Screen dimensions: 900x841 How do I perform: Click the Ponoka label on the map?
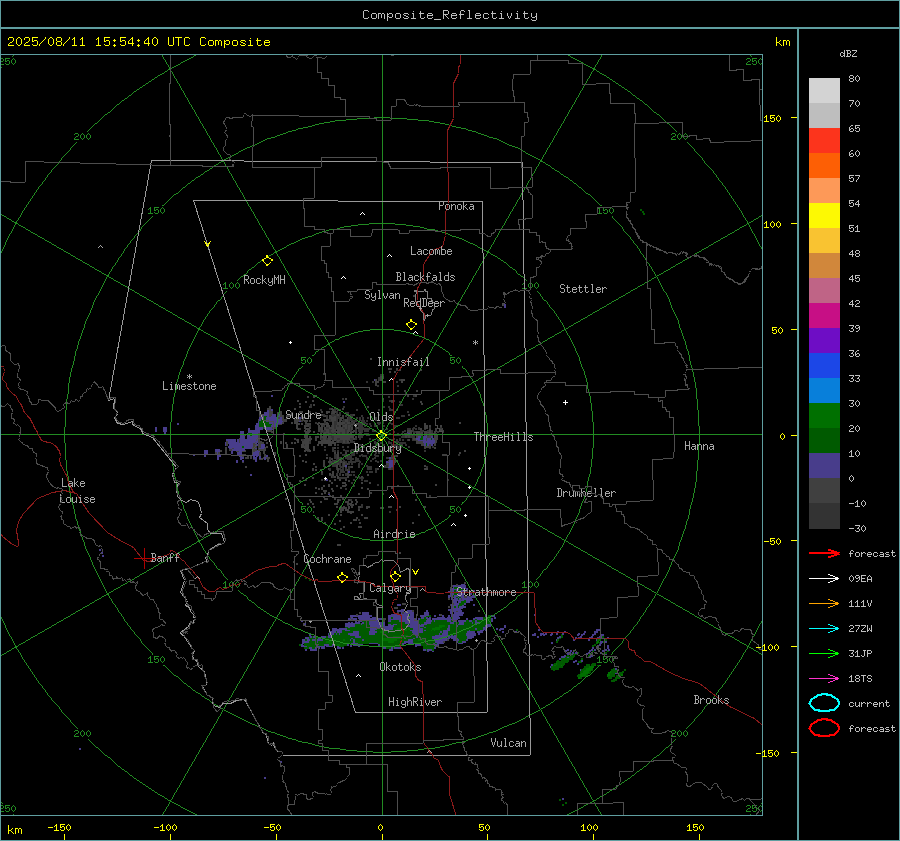click(x=456, y=206)
